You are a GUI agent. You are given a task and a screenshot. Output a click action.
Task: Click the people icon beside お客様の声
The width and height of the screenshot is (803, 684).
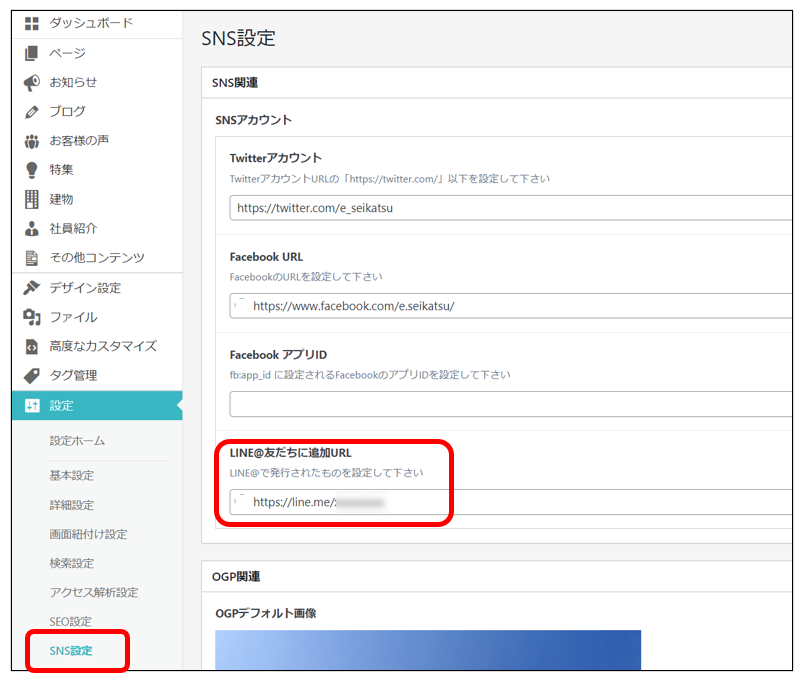[31, 141]
